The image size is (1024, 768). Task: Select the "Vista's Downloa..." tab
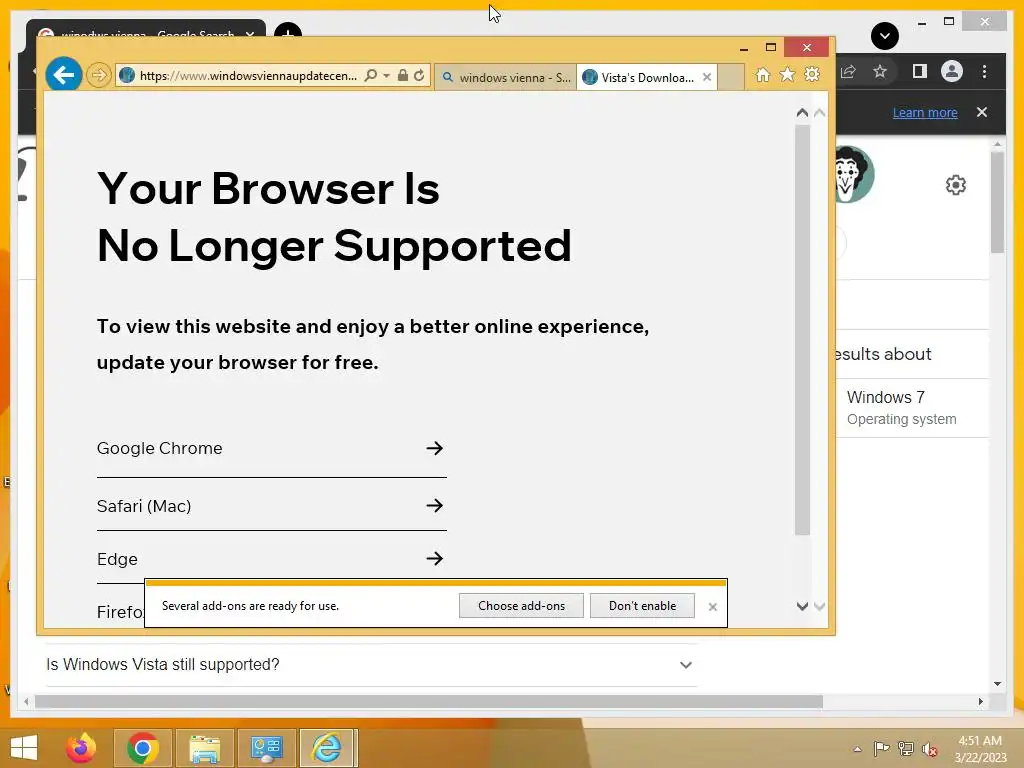[x=640, y=78]
